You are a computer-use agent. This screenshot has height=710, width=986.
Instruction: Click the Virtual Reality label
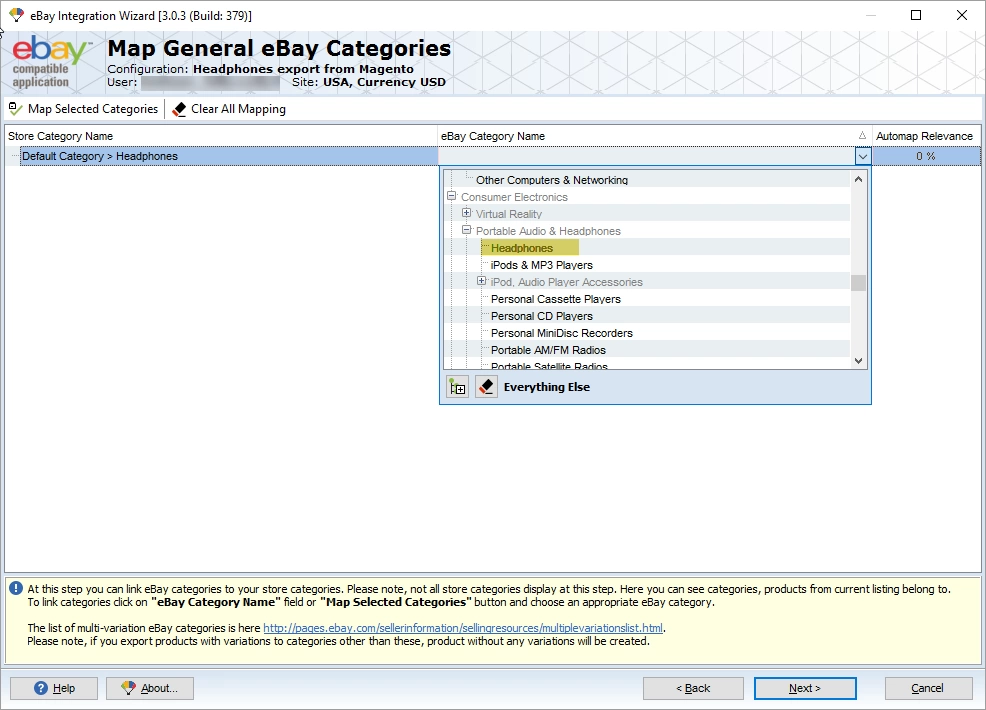(509, 214)
